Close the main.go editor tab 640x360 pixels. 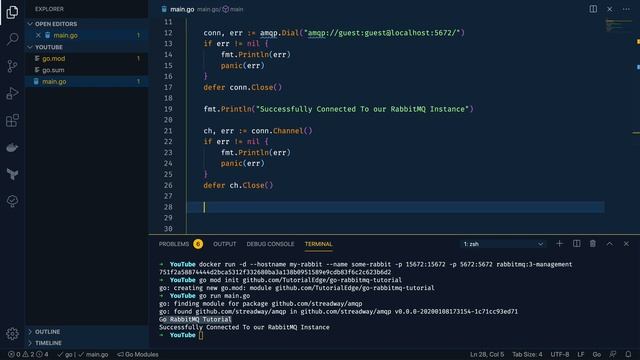click(609, 9)
